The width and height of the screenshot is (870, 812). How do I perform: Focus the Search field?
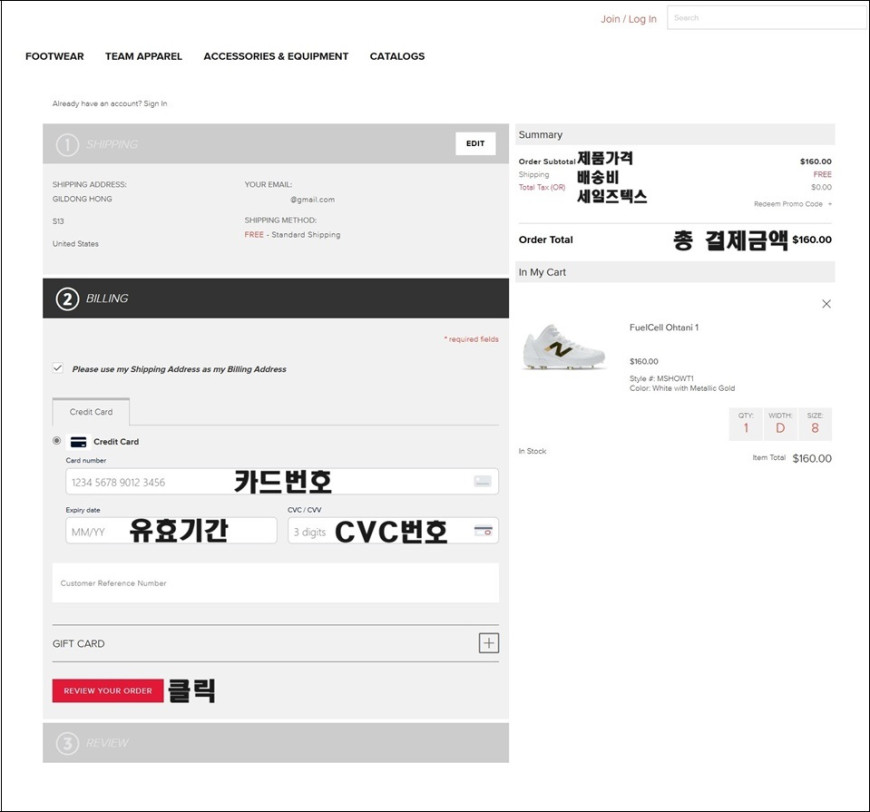766,18
